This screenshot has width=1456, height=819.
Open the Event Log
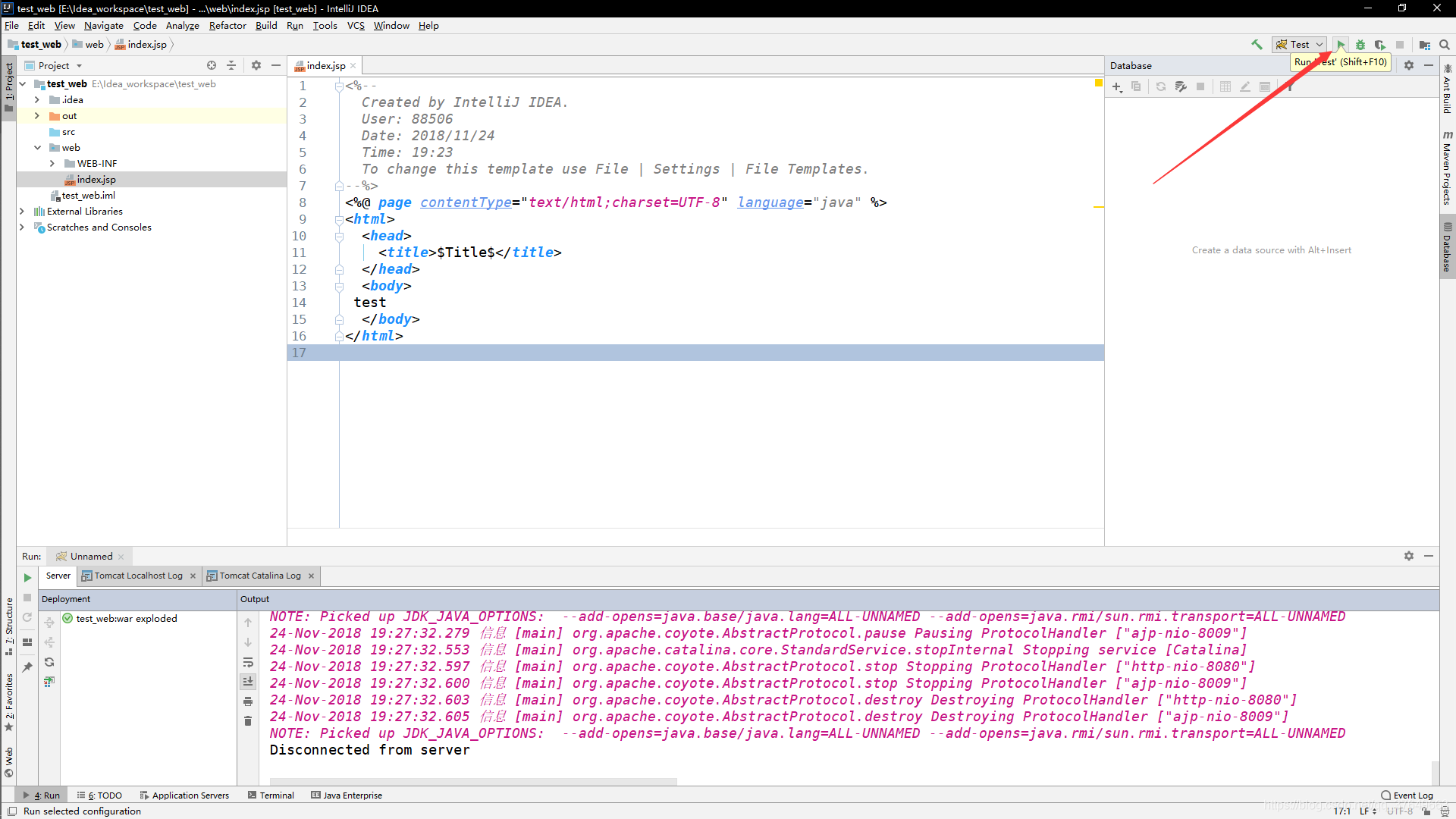click(x=1407, y=795)
